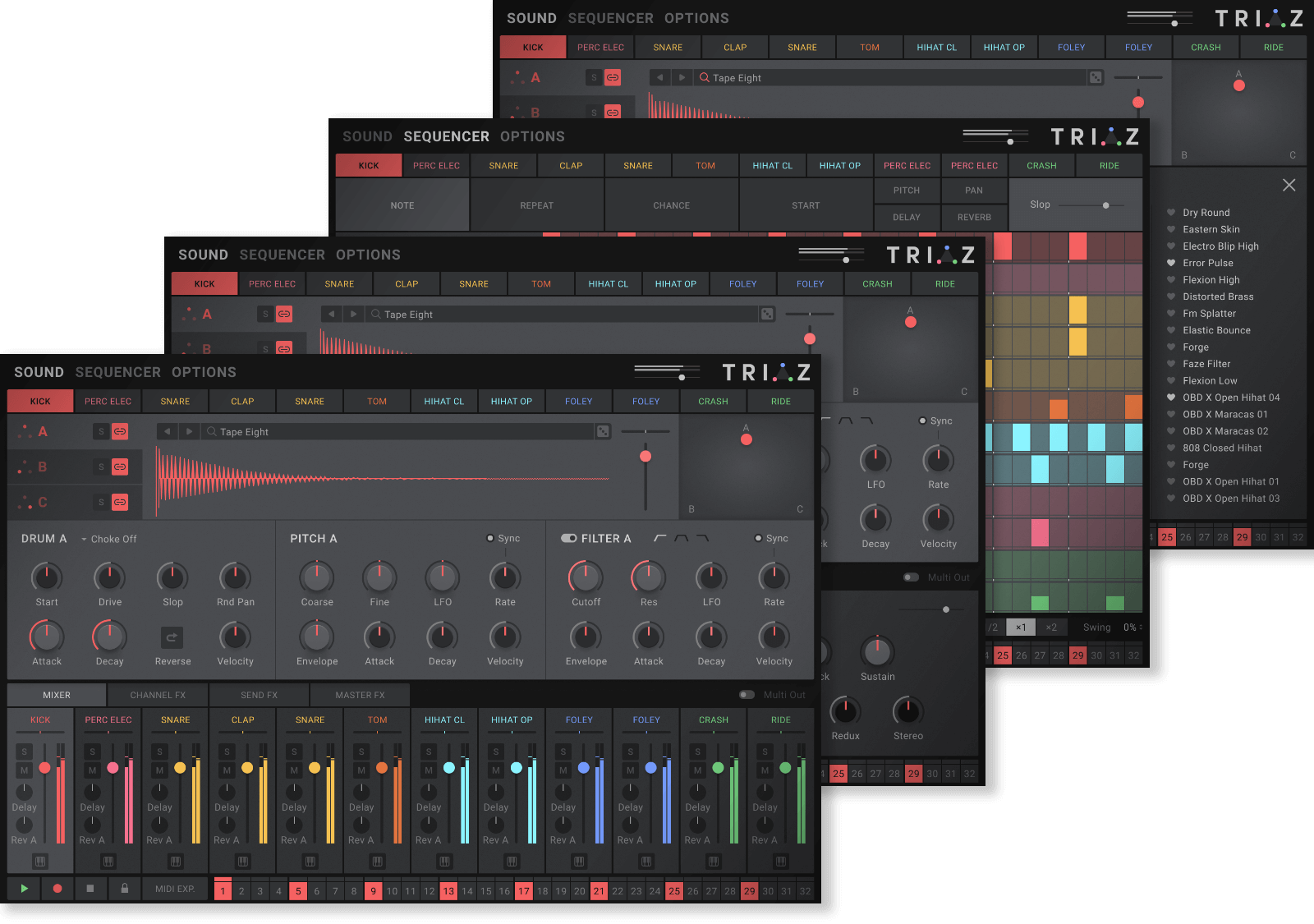
Task: Select the ×2 speed button in the sequencer window
Action: click(x=1051, y=627)
